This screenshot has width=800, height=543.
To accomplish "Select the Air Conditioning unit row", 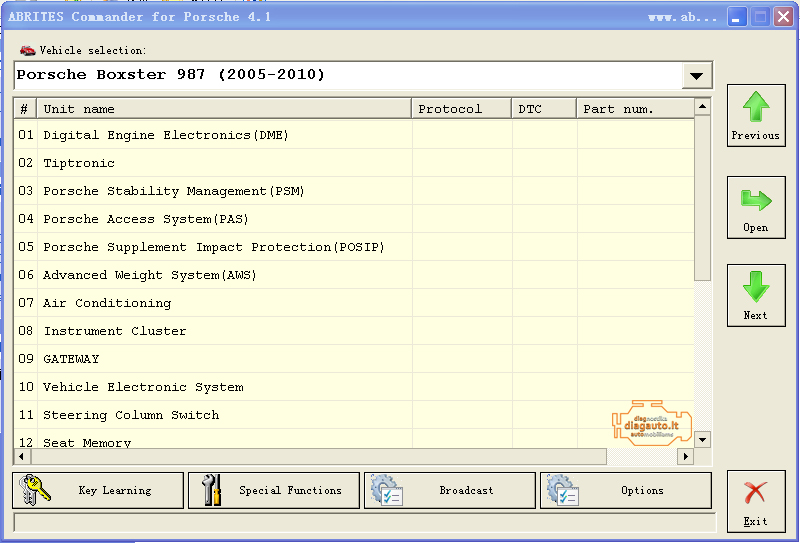I will pos(107,303).
